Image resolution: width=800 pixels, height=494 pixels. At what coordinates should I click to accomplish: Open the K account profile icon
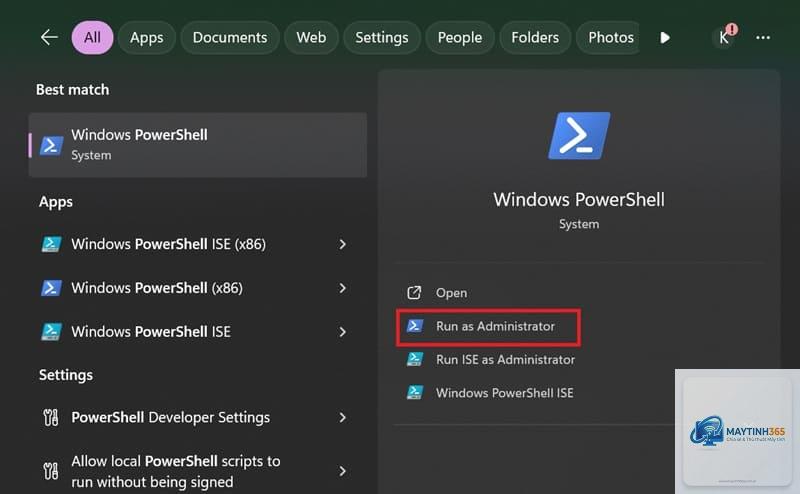723,38
